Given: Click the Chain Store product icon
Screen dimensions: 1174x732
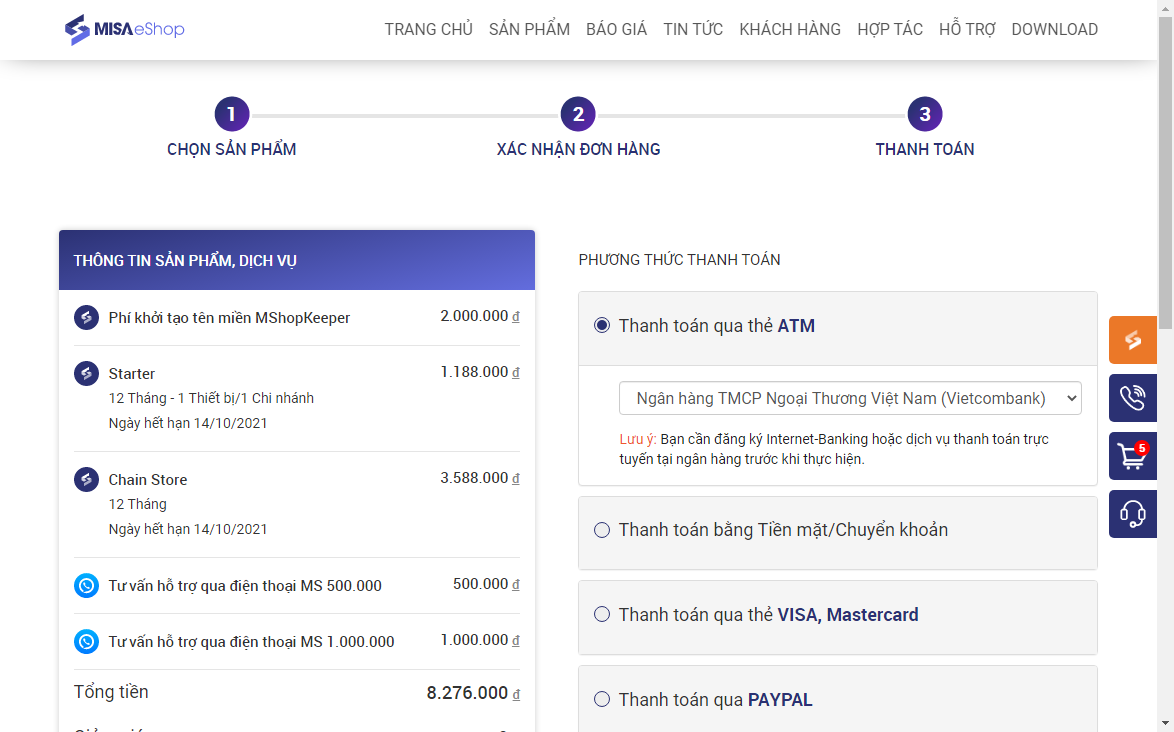Looking at the screenshot, I should tap(86, 479).
